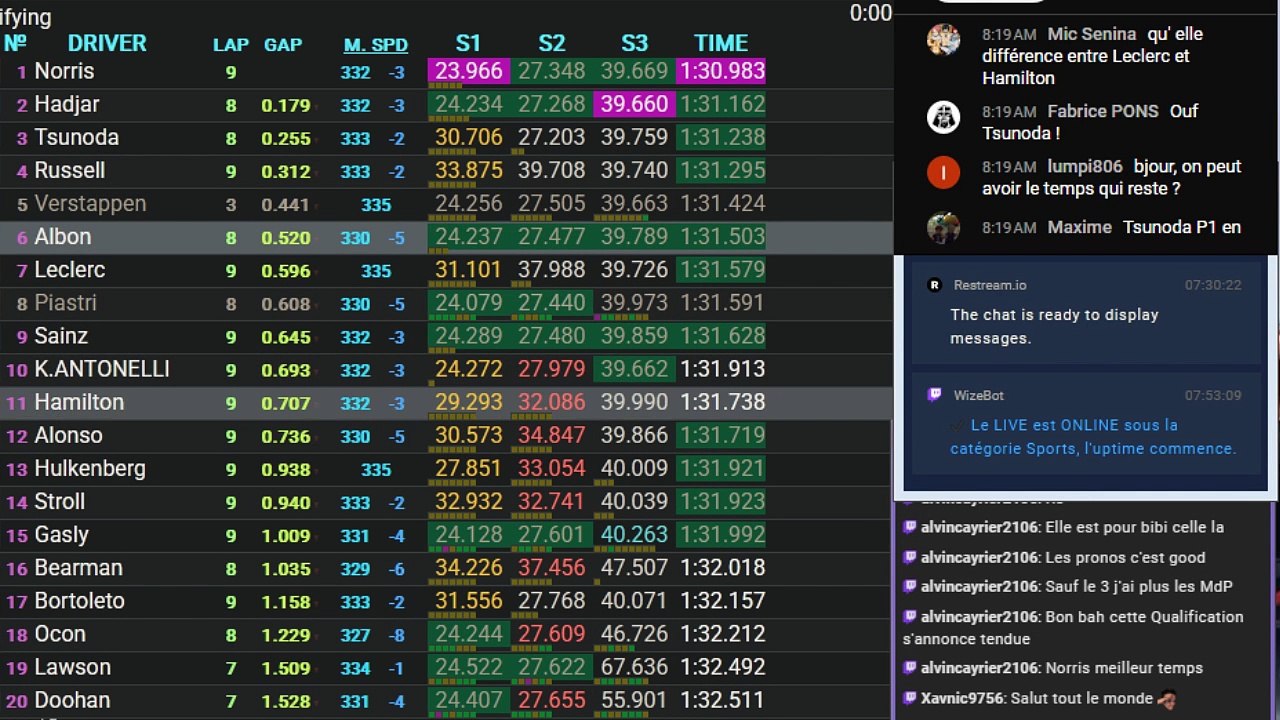Select driver K.ANTONELLI in the table
This screenshot has width=1280, height=720.
pyautogui.click(x=102, y=368)
